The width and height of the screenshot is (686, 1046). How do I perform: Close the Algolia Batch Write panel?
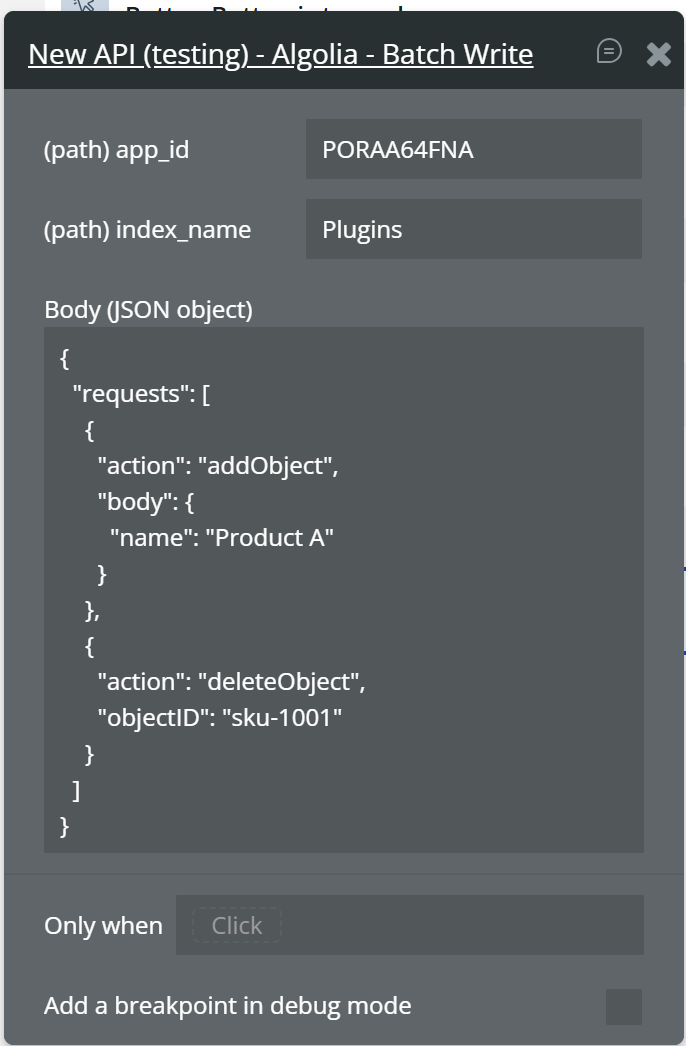point(658,54)
